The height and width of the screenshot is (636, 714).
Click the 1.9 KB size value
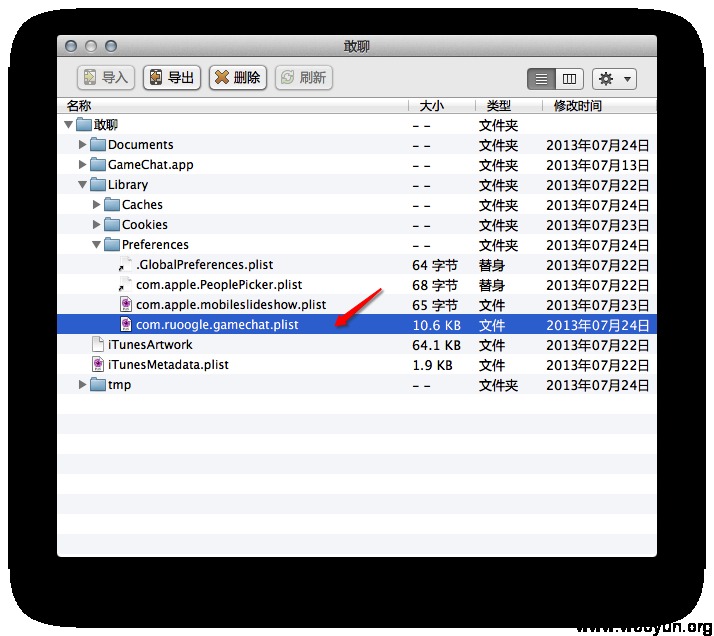click(433, 365)
